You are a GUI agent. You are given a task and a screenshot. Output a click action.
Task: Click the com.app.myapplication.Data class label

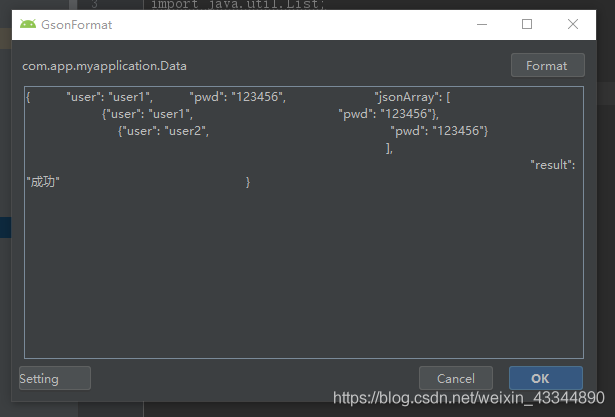(x=104, y=66)
